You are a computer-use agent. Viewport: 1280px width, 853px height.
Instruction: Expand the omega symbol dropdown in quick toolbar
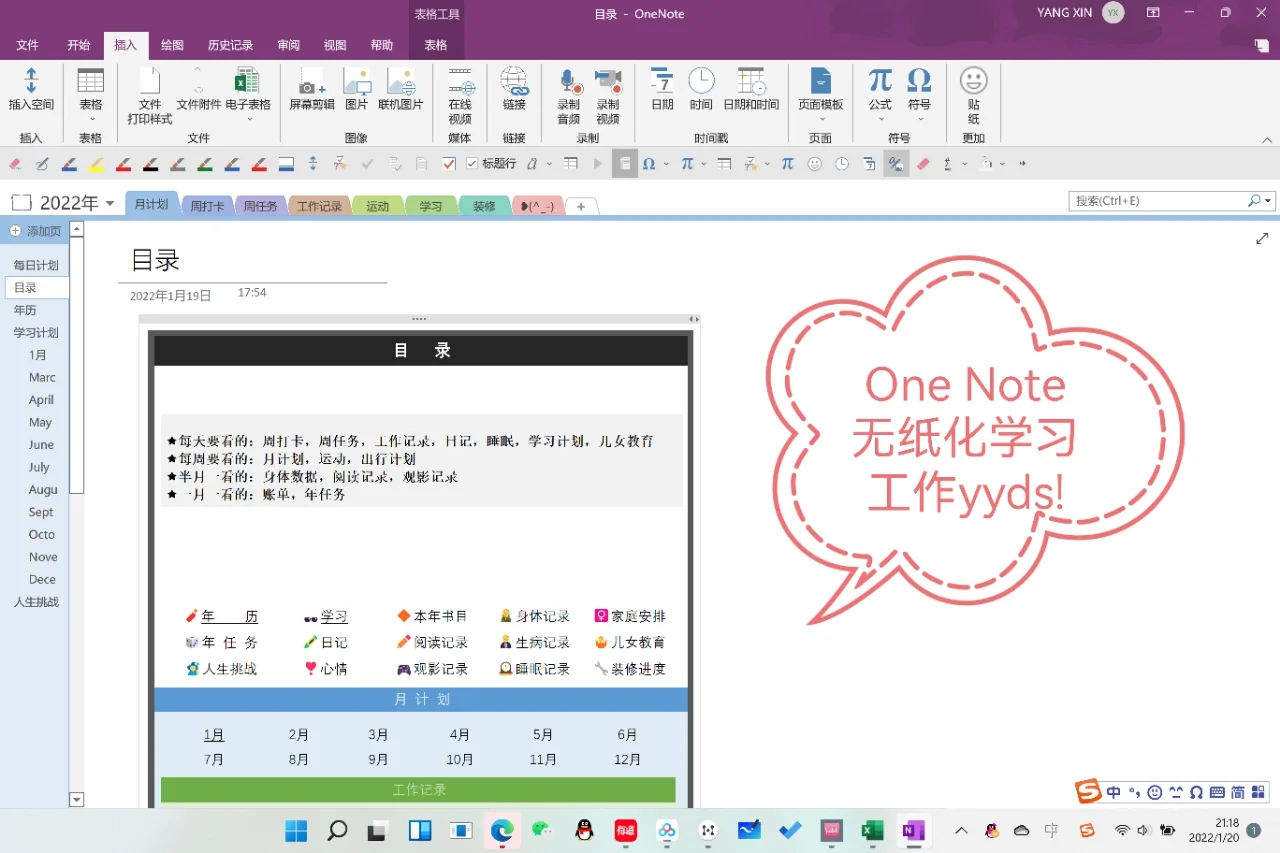click(x=665, y=164)
